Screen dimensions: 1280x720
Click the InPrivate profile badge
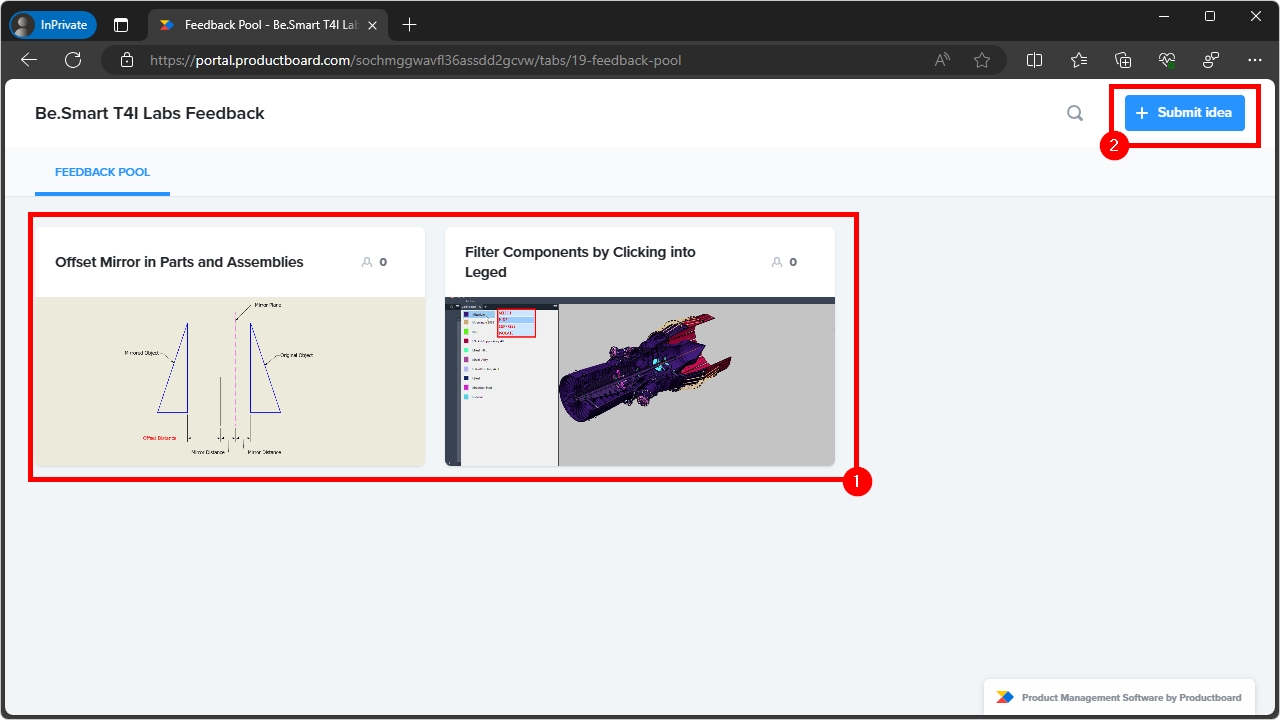(53, 25)
